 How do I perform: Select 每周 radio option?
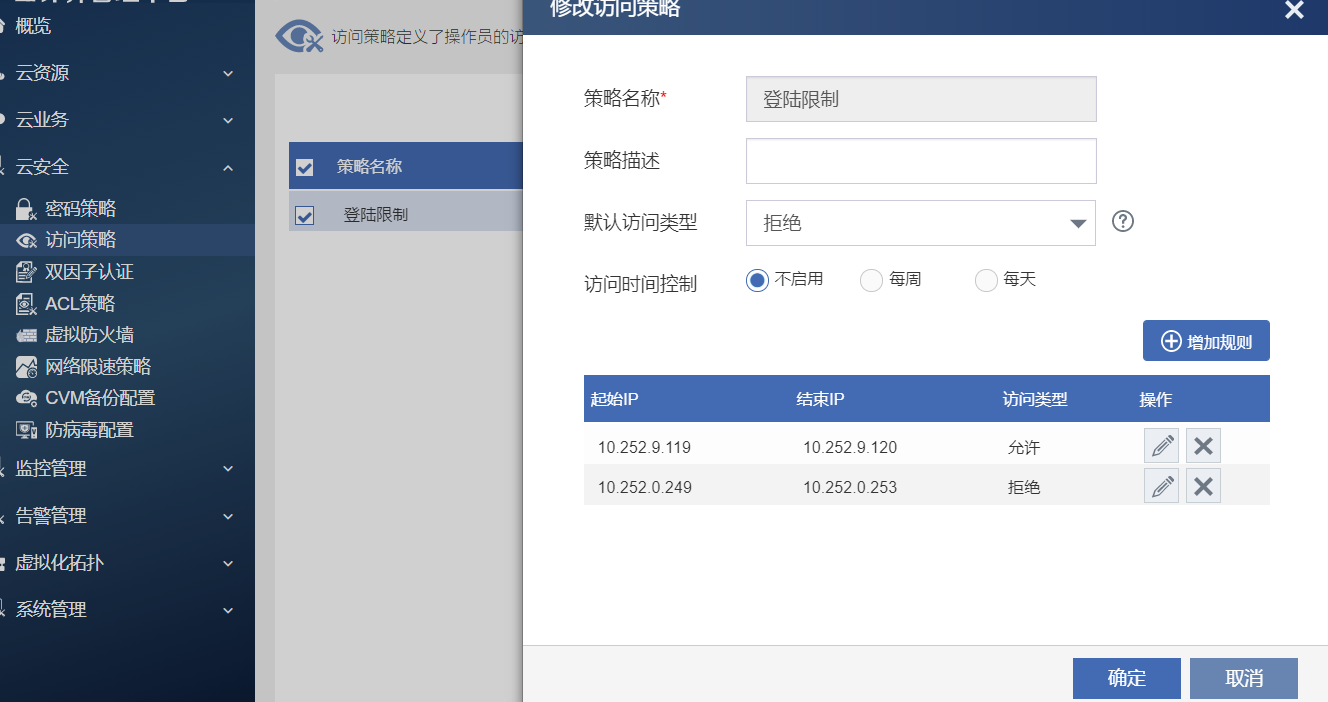tap(871, 280)
